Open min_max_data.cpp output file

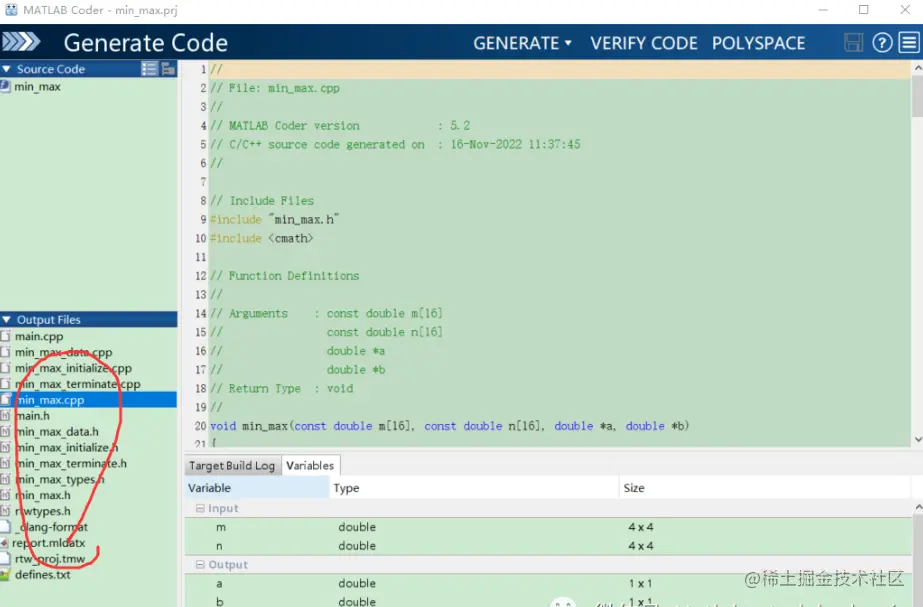[x=64, y=352]
